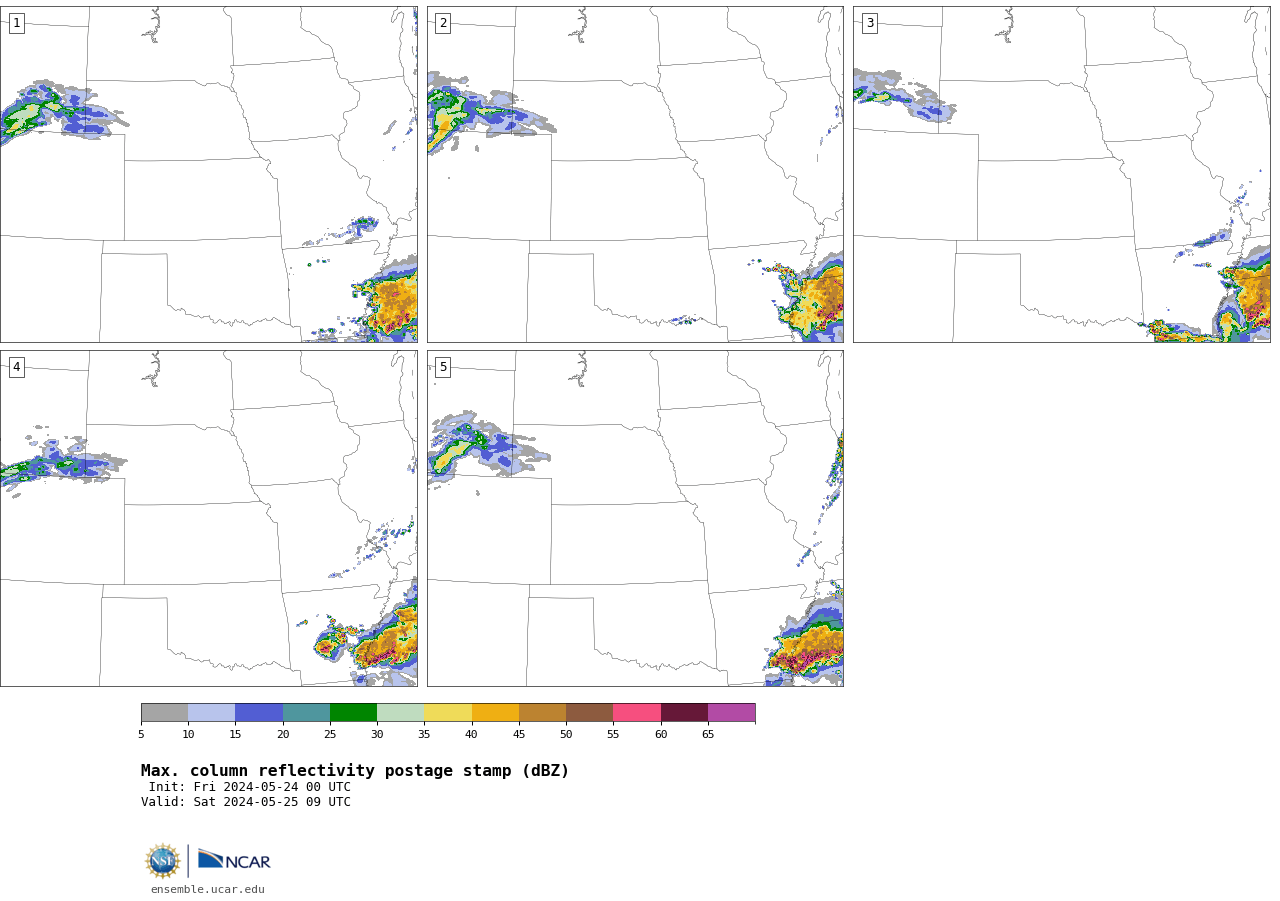The image size is (1280, 901).
Task: Open ensemble member 2 reflectivity map
Action: pyautogui.click(x=635, y=174)
